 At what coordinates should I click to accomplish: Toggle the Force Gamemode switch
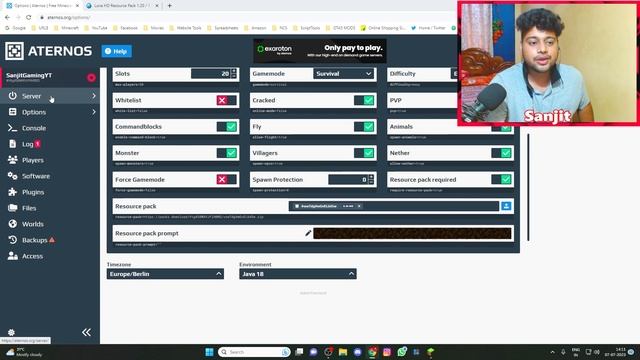[x=227, y=180]
